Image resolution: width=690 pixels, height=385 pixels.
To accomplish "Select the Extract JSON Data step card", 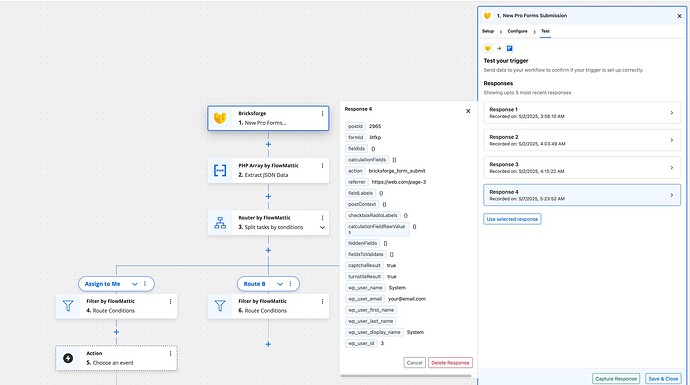I will (x=268, y=170).
